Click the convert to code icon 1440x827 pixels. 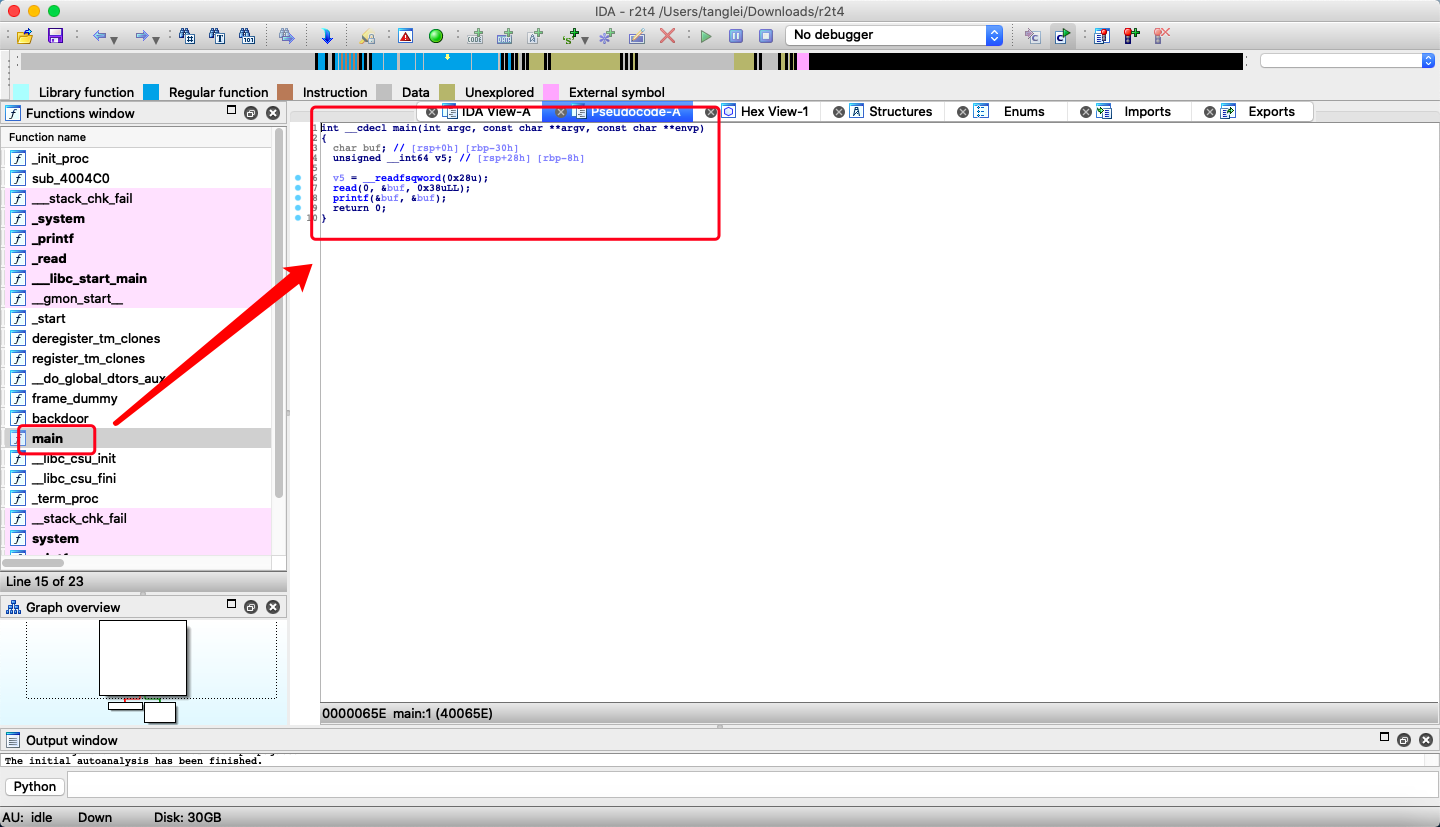coord(475,36)
